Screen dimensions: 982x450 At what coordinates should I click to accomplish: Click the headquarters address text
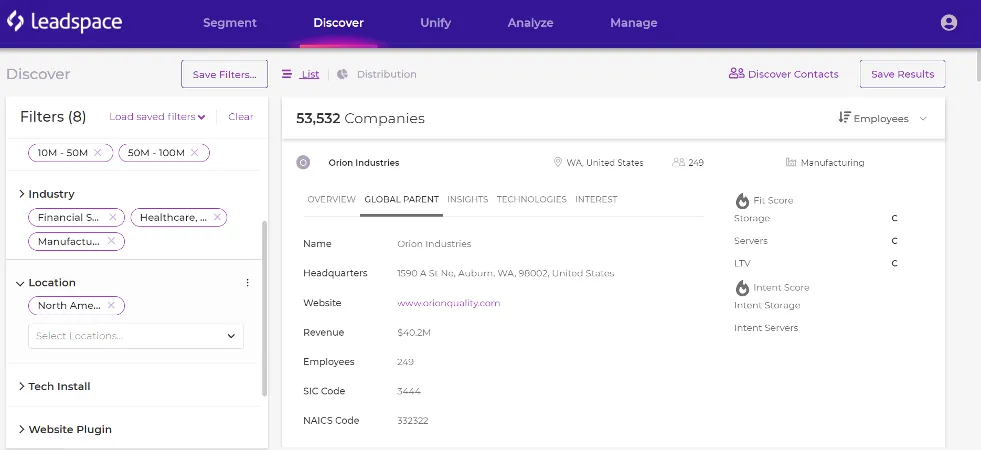tap(505, 273)
